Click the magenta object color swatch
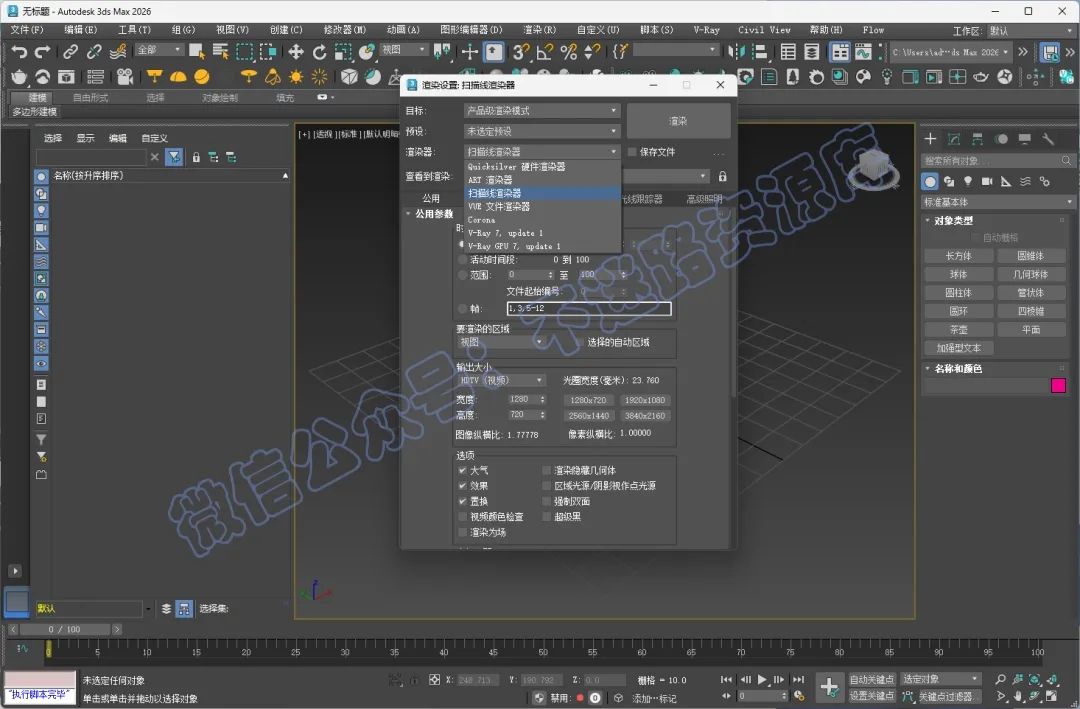Viewport: 1080px width, 709px height. coord(1059,386)
